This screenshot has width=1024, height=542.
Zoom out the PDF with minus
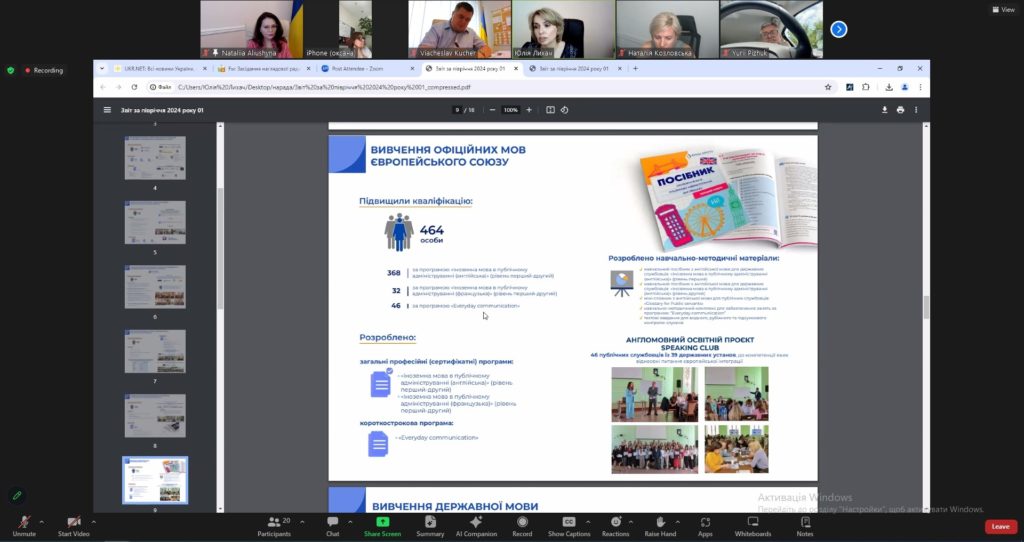[x=492, y=110]
